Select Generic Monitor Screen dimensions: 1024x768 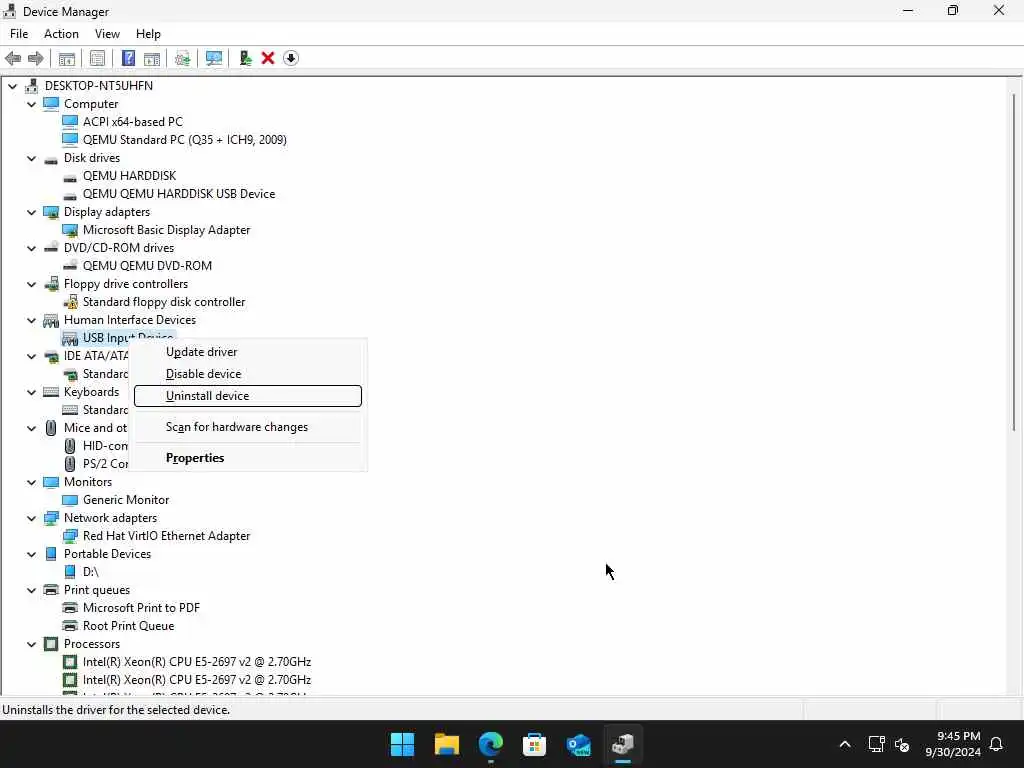[126, 500]
